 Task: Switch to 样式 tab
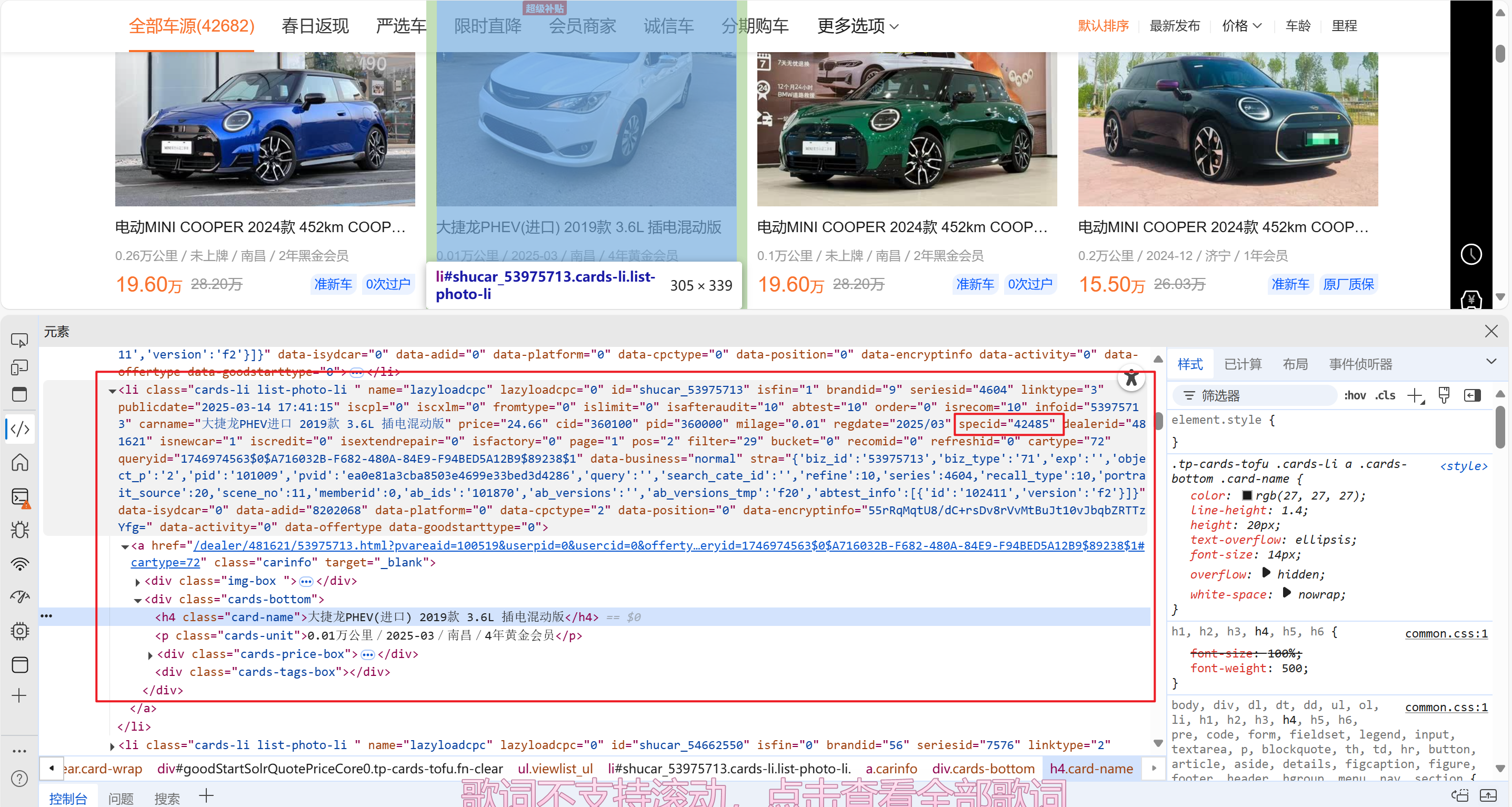coord(1190,364)
